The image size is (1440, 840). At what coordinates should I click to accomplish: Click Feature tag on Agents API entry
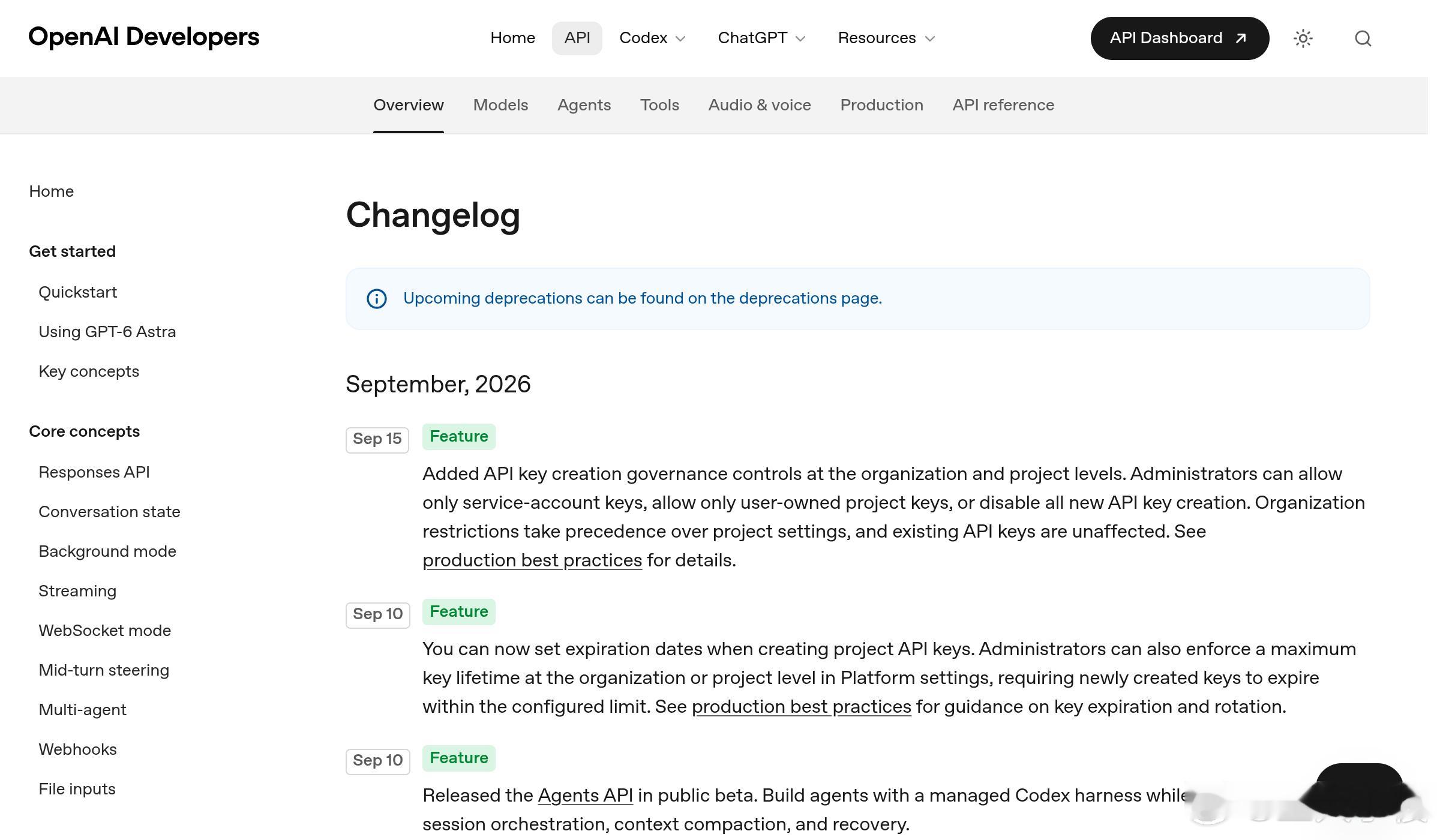click(x=459, y=758)
